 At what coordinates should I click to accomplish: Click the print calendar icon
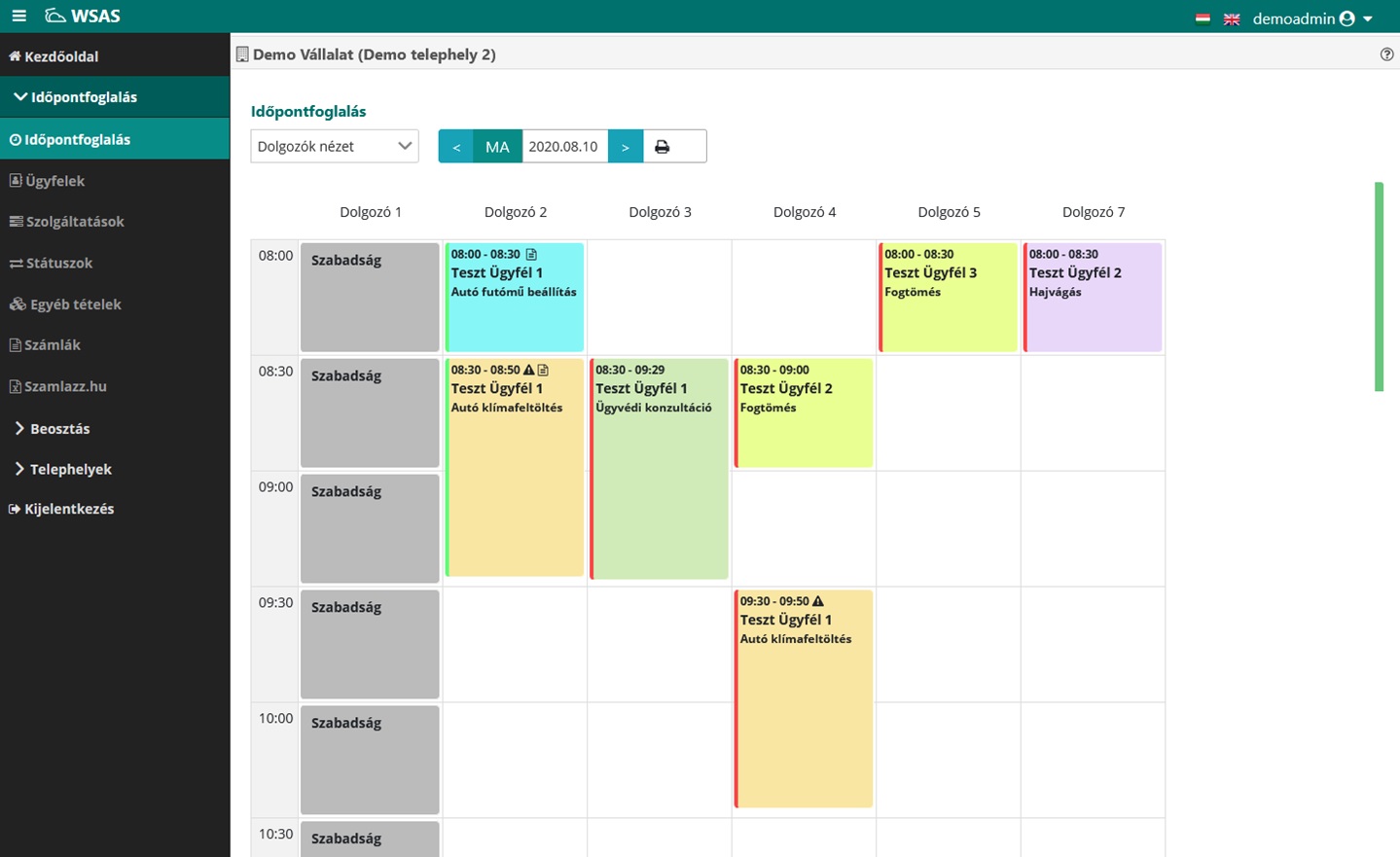(x=663, y=147)
